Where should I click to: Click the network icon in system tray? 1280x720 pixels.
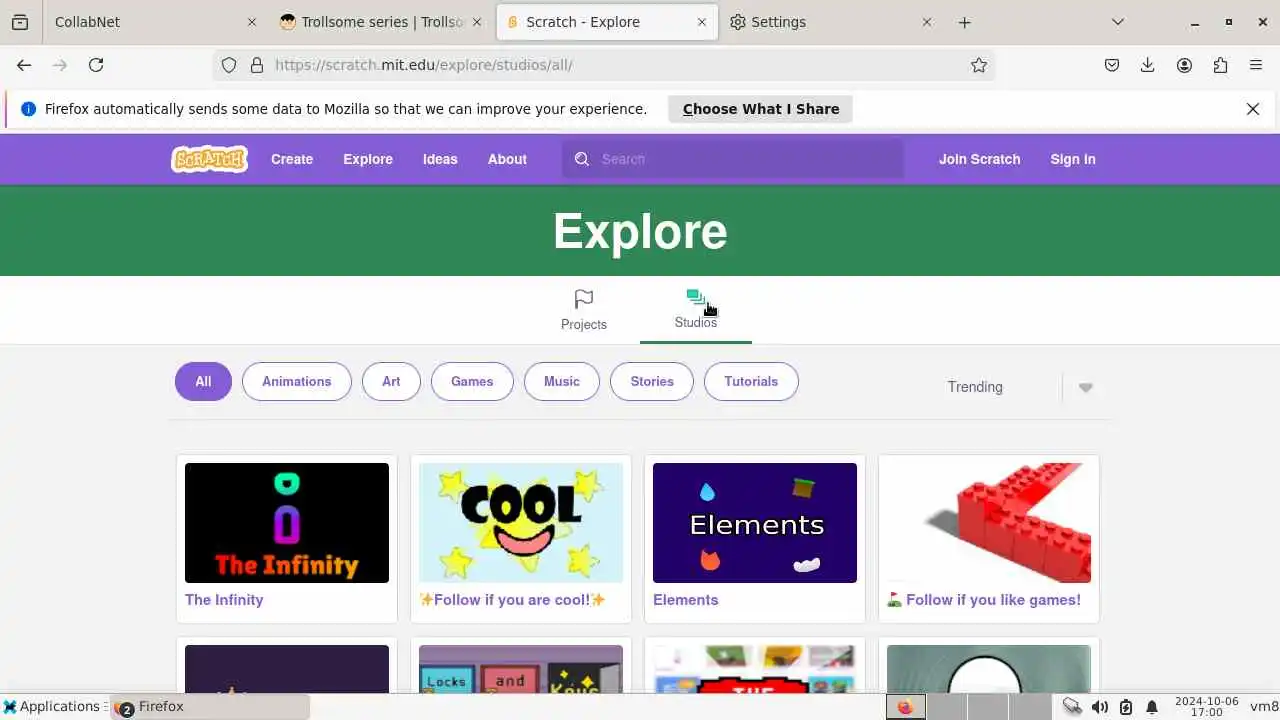click(x=1072, y=707)
